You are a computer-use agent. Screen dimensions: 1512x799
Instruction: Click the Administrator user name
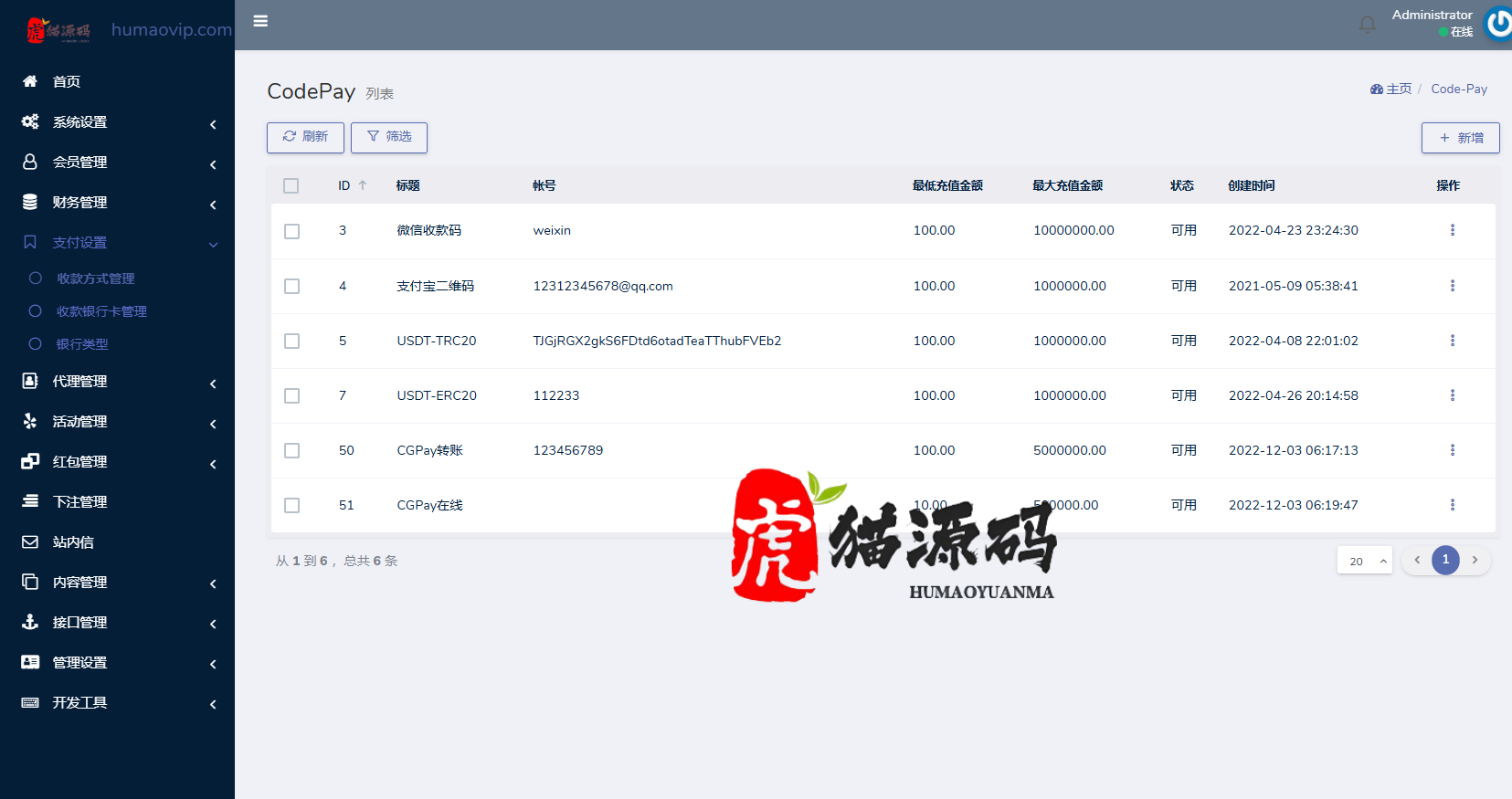1432,15
